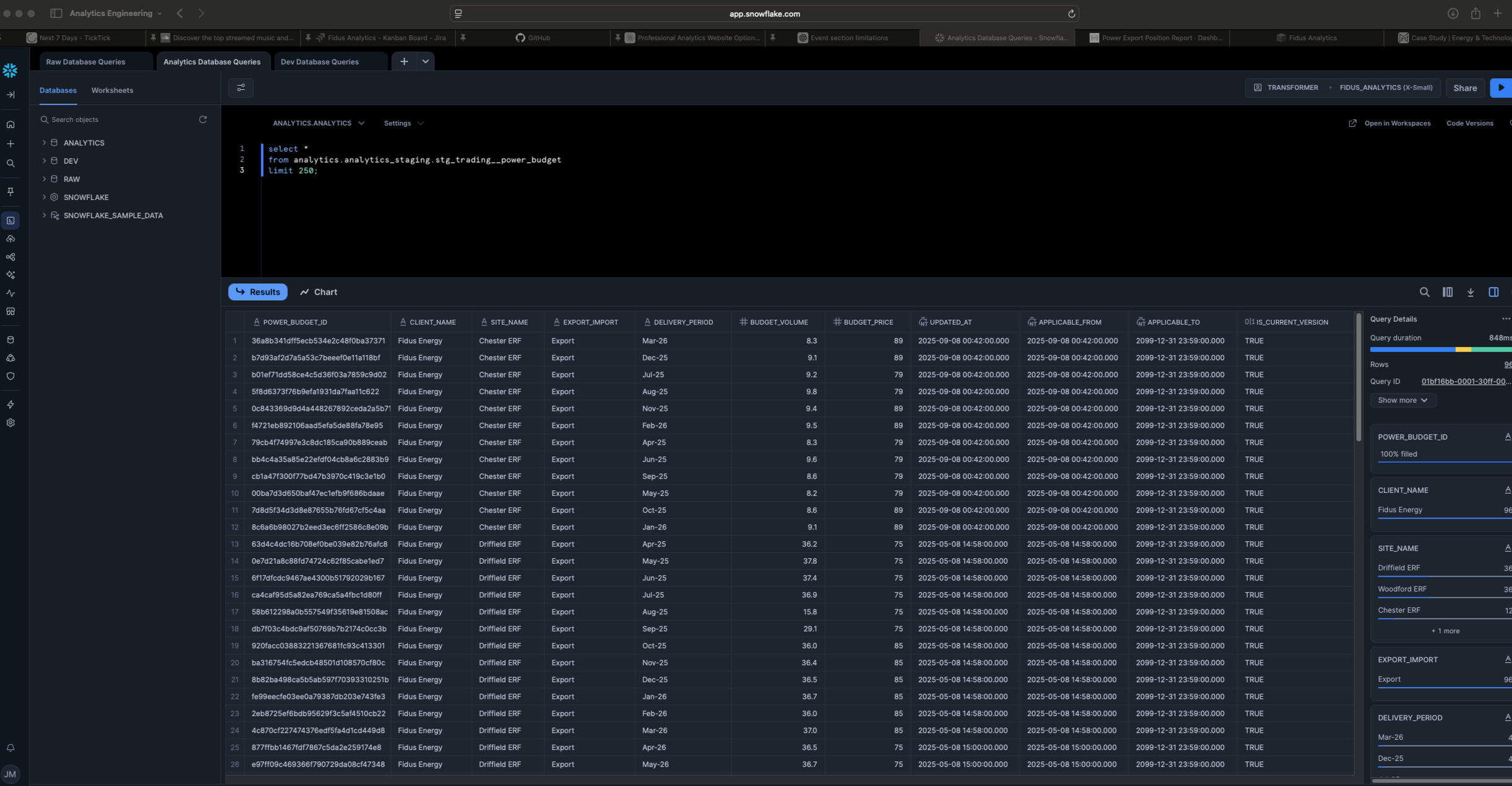Open the ANALYTICS.ANALYTICS context dropdown
Screen dimensions: 1512x786
(318, 123)
